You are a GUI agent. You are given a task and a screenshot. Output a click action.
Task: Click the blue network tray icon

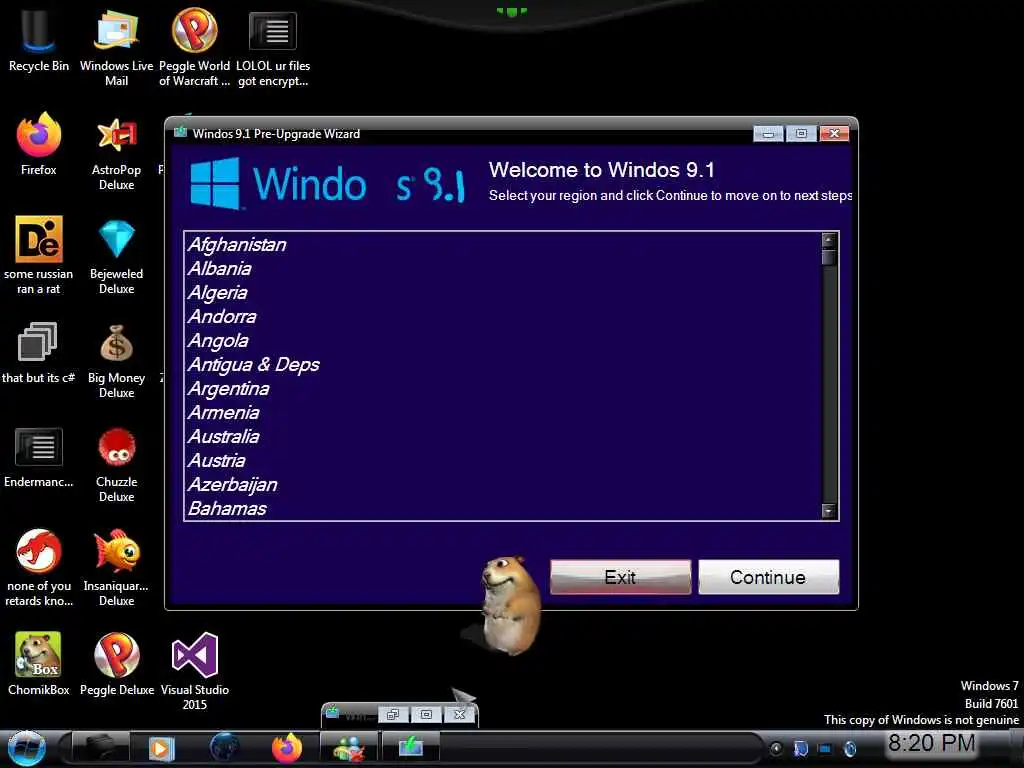click(x=825, y=748)
